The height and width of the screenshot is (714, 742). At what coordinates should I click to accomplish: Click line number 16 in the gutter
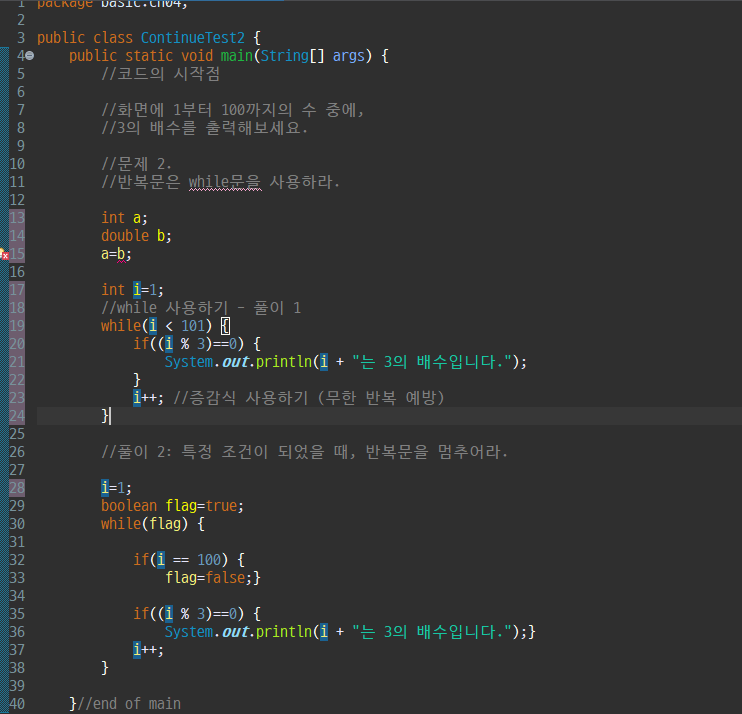tap(17, 272)
